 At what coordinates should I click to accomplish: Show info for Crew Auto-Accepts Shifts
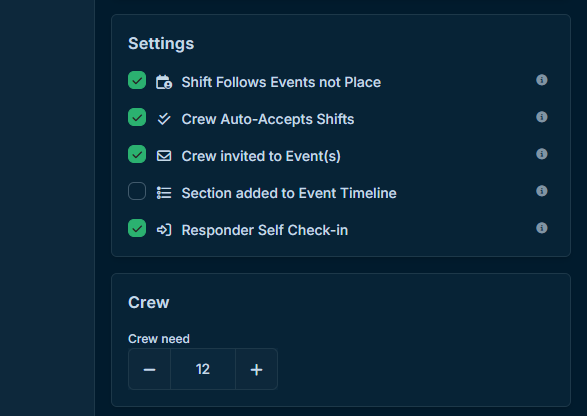[x=542, y=117]
